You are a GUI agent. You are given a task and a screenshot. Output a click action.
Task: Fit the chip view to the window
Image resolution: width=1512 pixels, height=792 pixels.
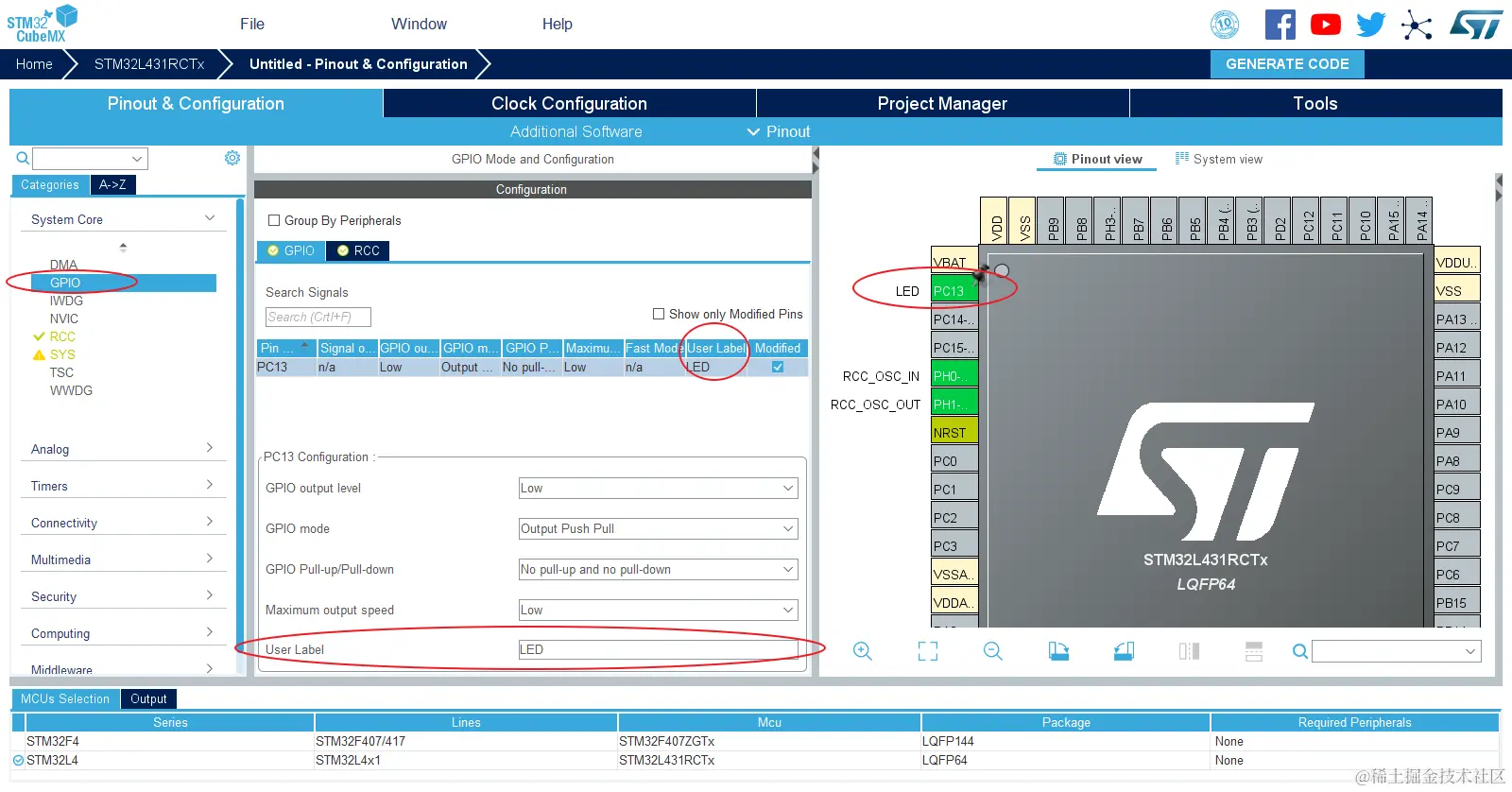point(928,651)
